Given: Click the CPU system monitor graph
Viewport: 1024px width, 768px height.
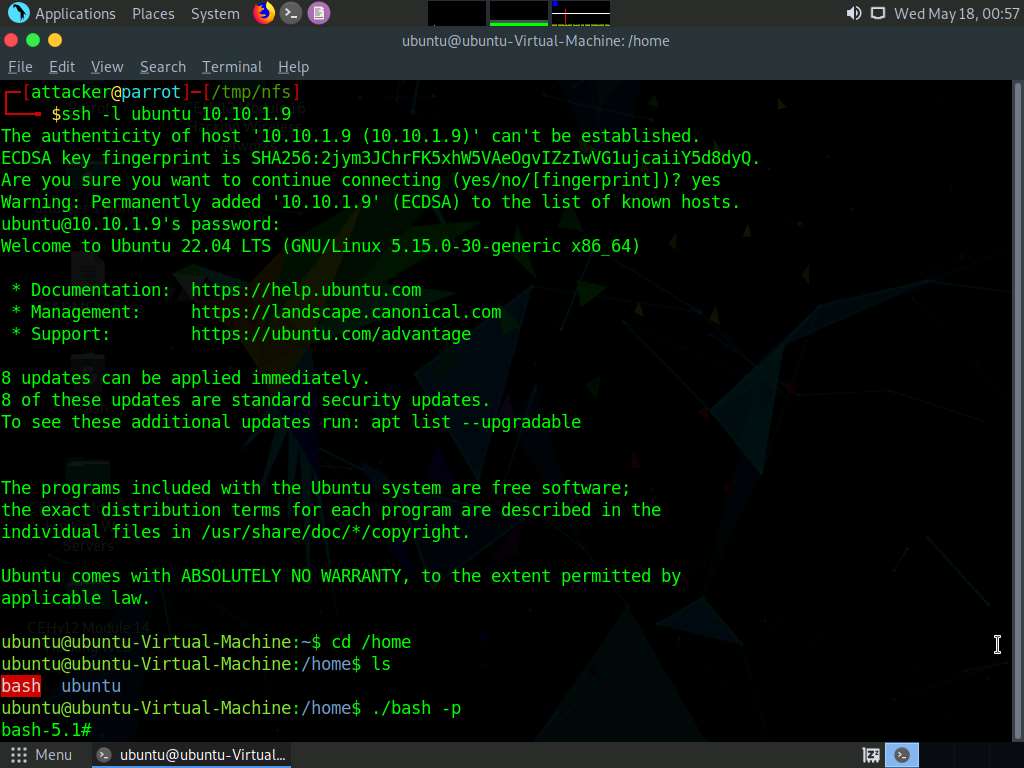Looking at the screenshot, I should [457, 13].
